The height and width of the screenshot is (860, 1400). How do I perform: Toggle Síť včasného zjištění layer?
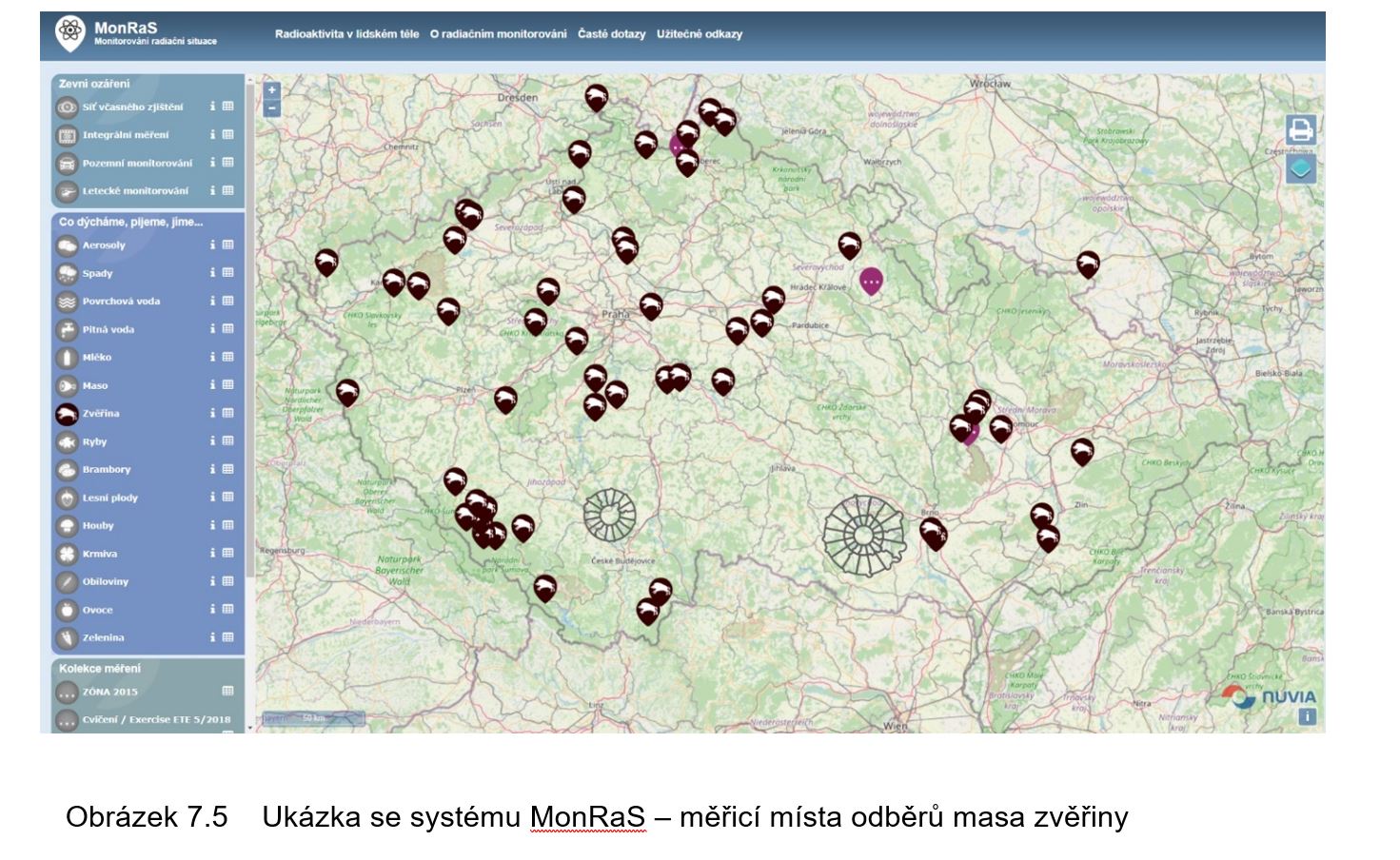click(x=67, y=107)
